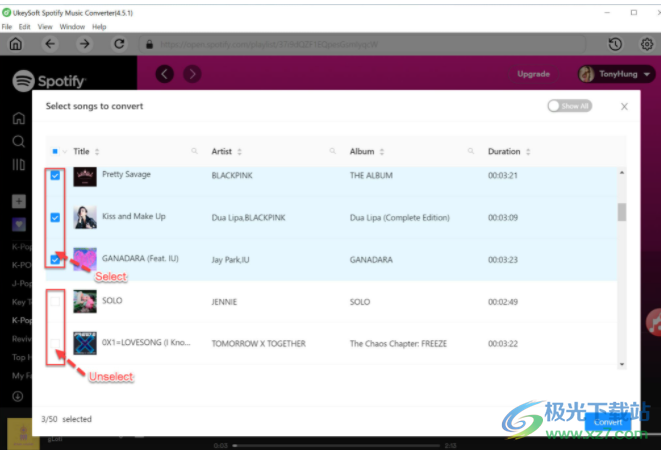Image resolution: width=661 pixels, height=450 pixels.
Task: Open the File menu
Action: pyautogui.click(x=7, y=27)
